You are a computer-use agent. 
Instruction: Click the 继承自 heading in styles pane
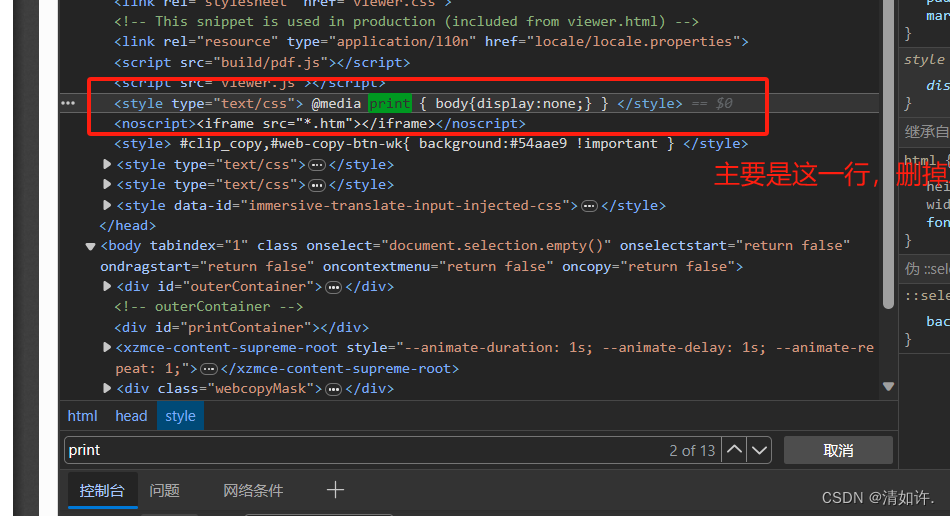click(x=926, y=131)
